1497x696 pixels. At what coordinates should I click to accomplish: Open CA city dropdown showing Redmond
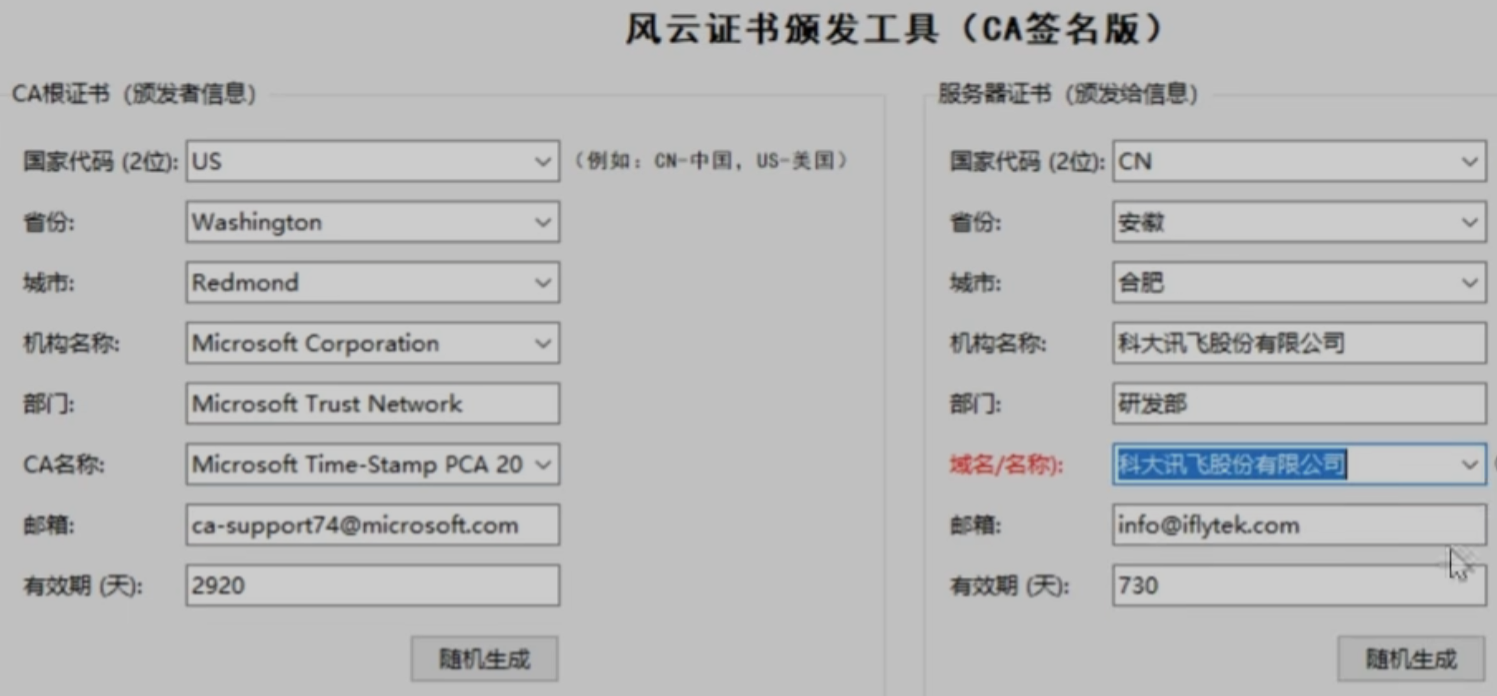coord(542,283)
